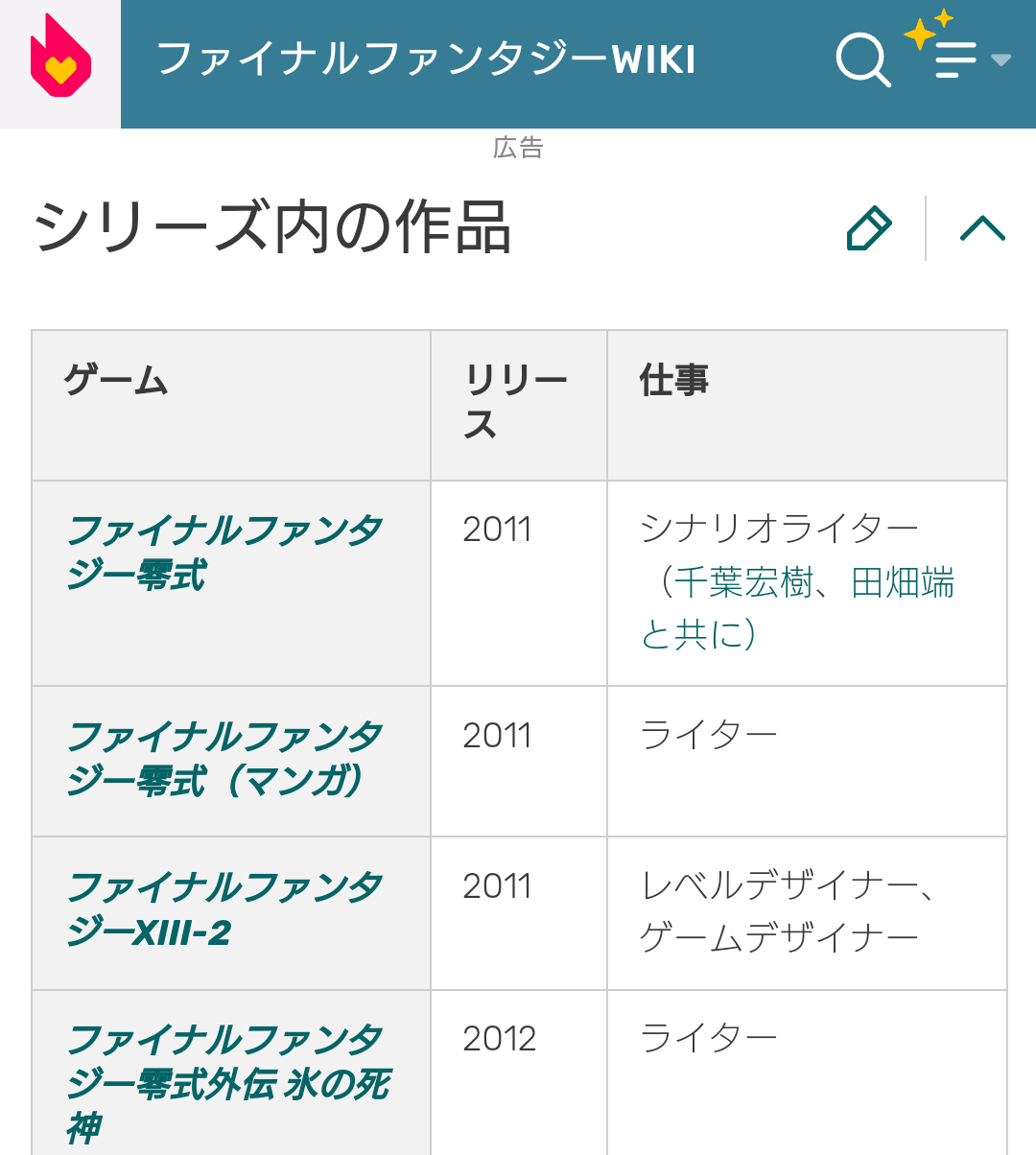The width and height of the screenshot is (1036, 1155).
Task: Click the シリーズ内の作品 section heading
Action: pos(272,228)
